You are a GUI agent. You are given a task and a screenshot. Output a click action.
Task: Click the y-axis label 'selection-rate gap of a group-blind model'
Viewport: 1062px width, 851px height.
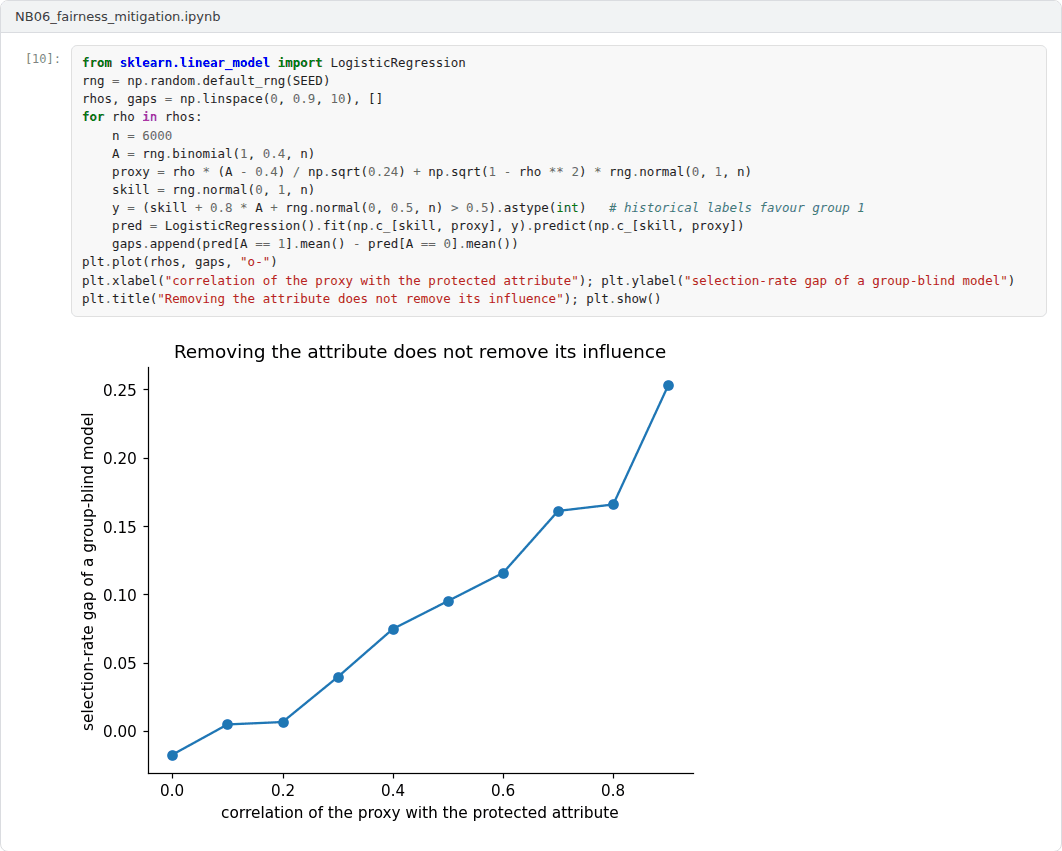(88, 572)
